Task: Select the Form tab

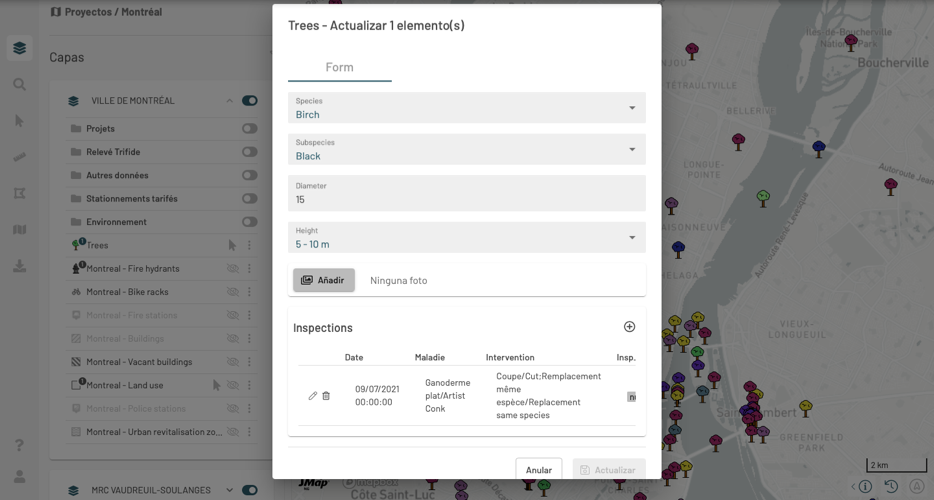Action: coord(340,67)
